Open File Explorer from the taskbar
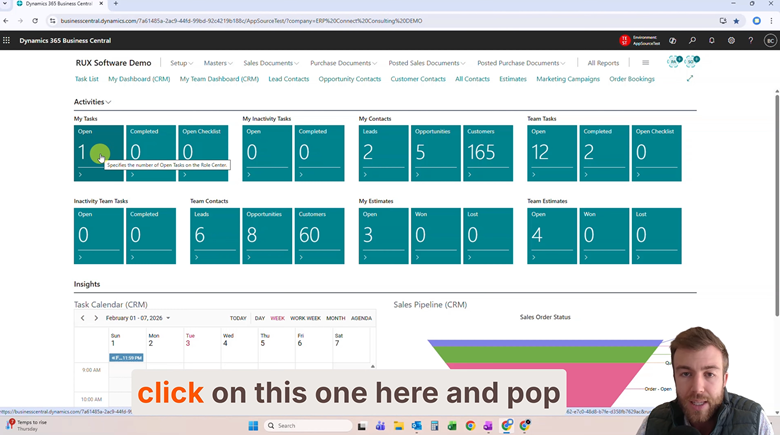This screenshot has height=435, width=780. [x=398, y=426]
